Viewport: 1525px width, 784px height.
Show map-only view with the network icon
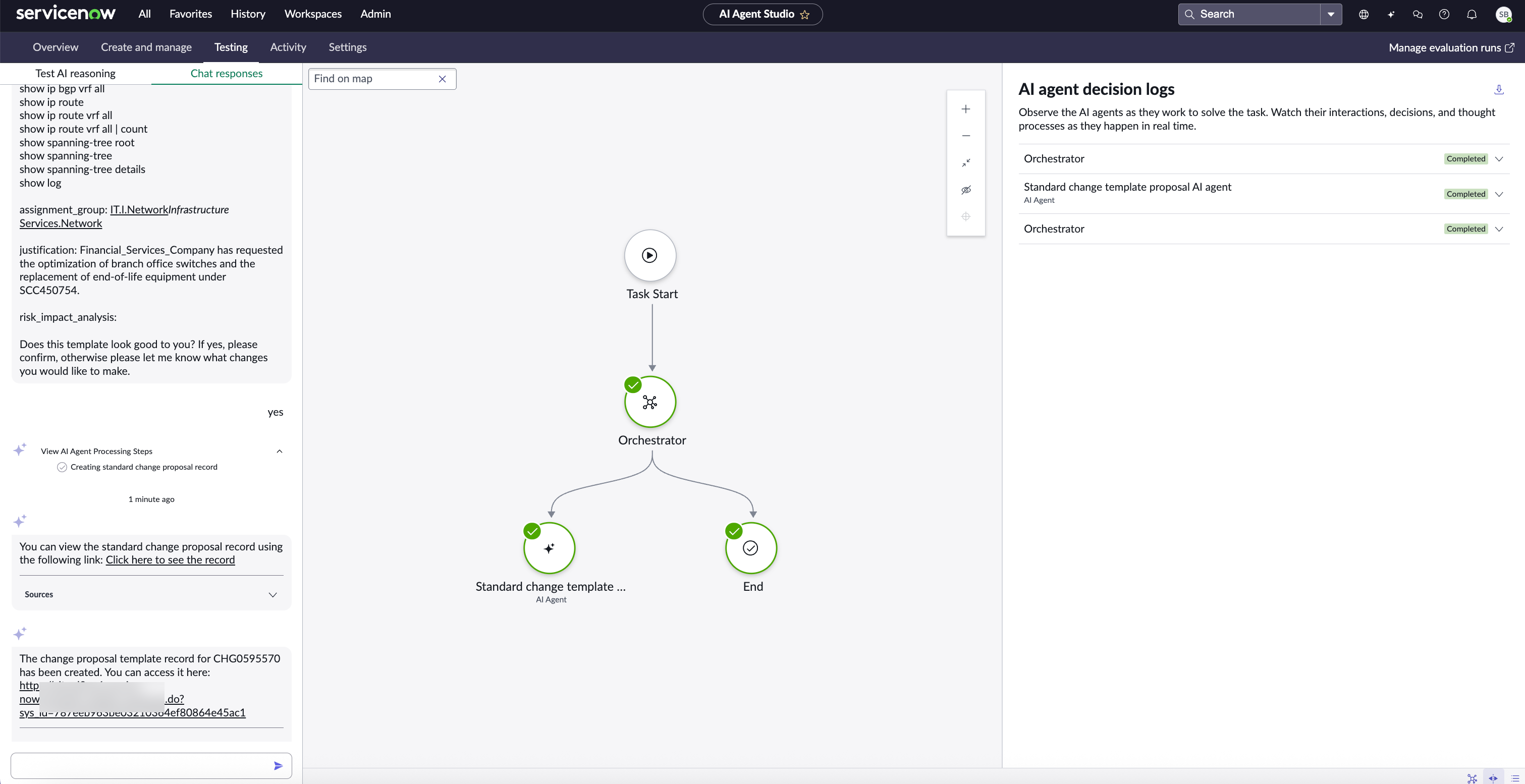(1472, 778)
